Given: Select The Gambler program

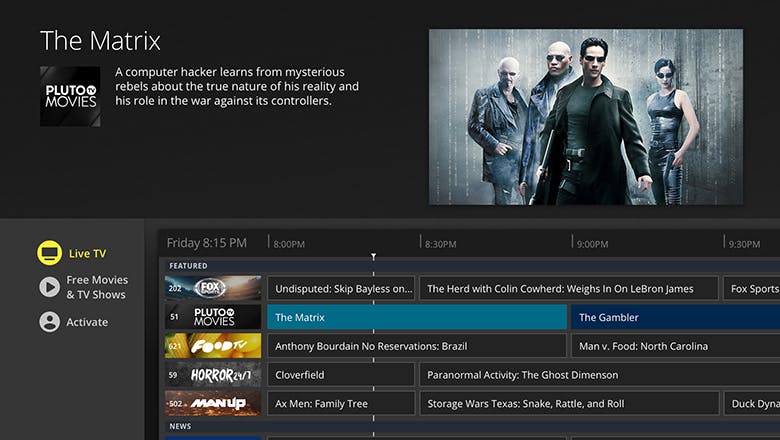Looking at the screenshot, I should tap(676, 317).
